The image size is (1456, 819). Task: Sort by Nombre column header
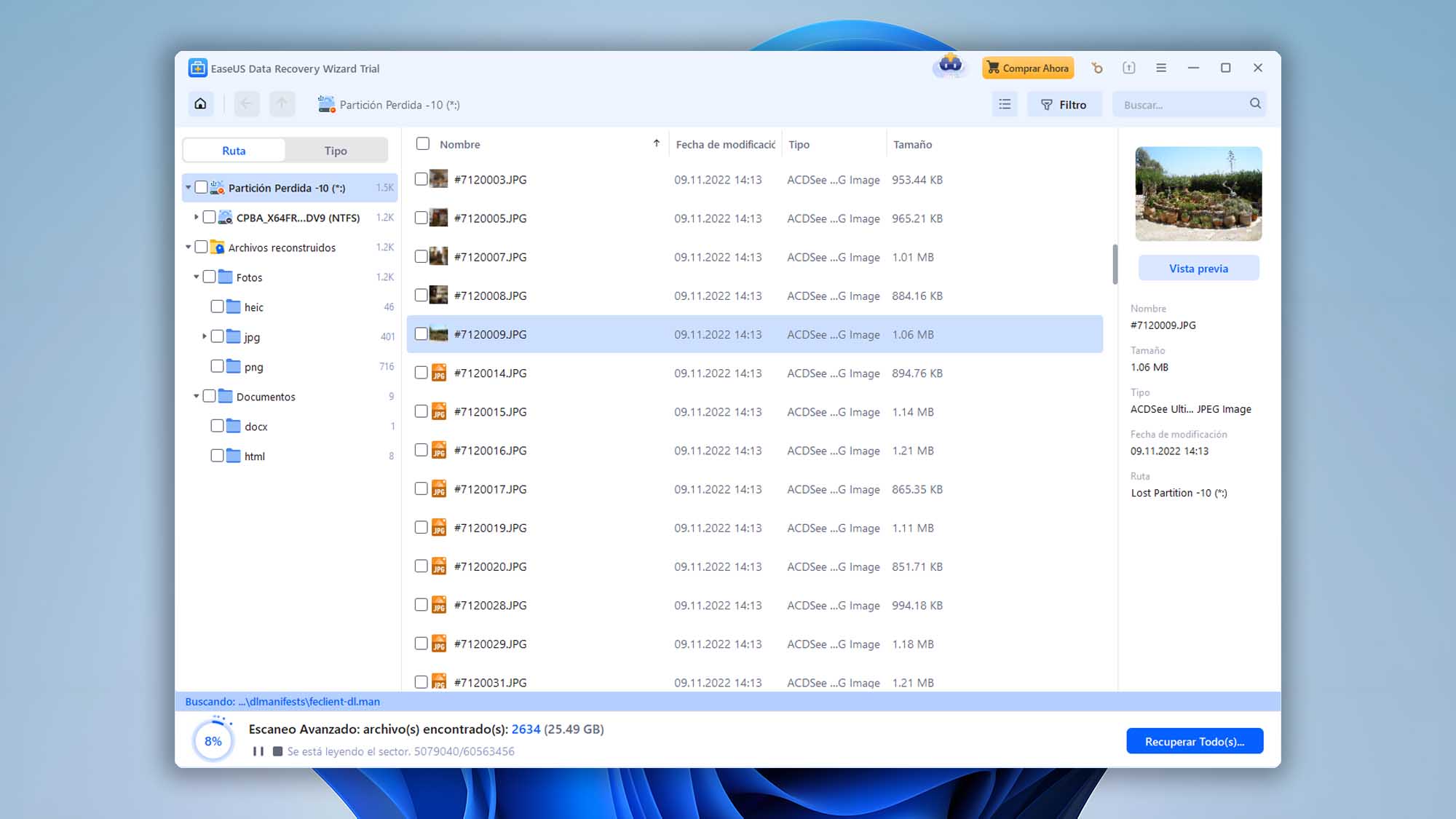(460, 144)
